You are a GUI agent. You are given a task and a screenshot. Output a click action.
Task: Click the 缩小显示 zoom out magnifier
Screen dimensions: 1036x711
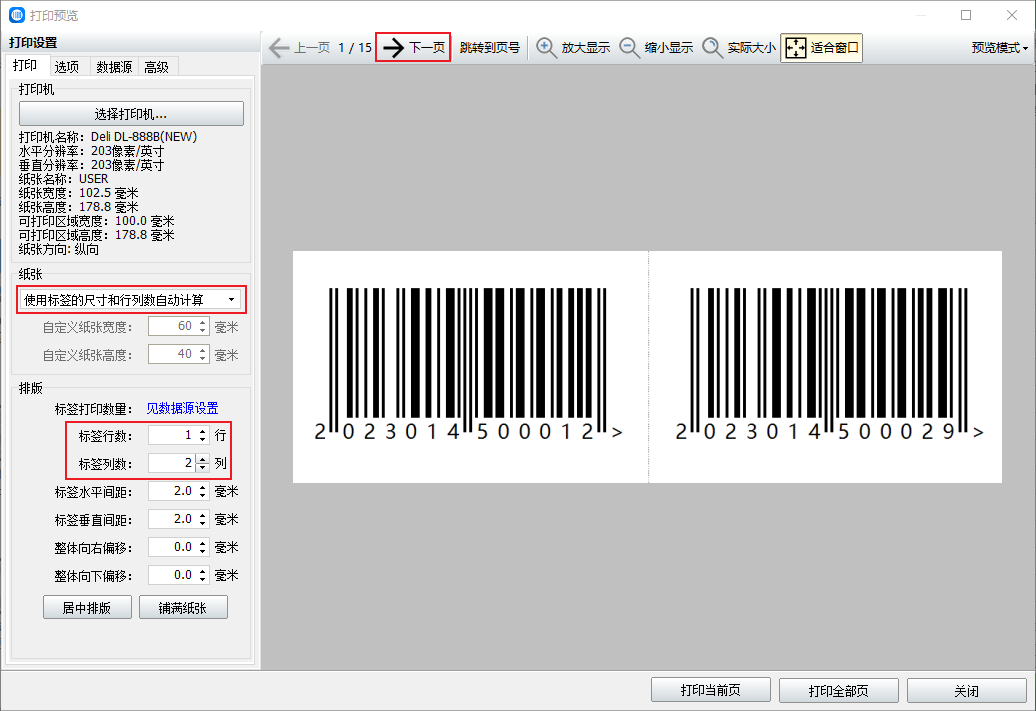(x=656, y=48)
